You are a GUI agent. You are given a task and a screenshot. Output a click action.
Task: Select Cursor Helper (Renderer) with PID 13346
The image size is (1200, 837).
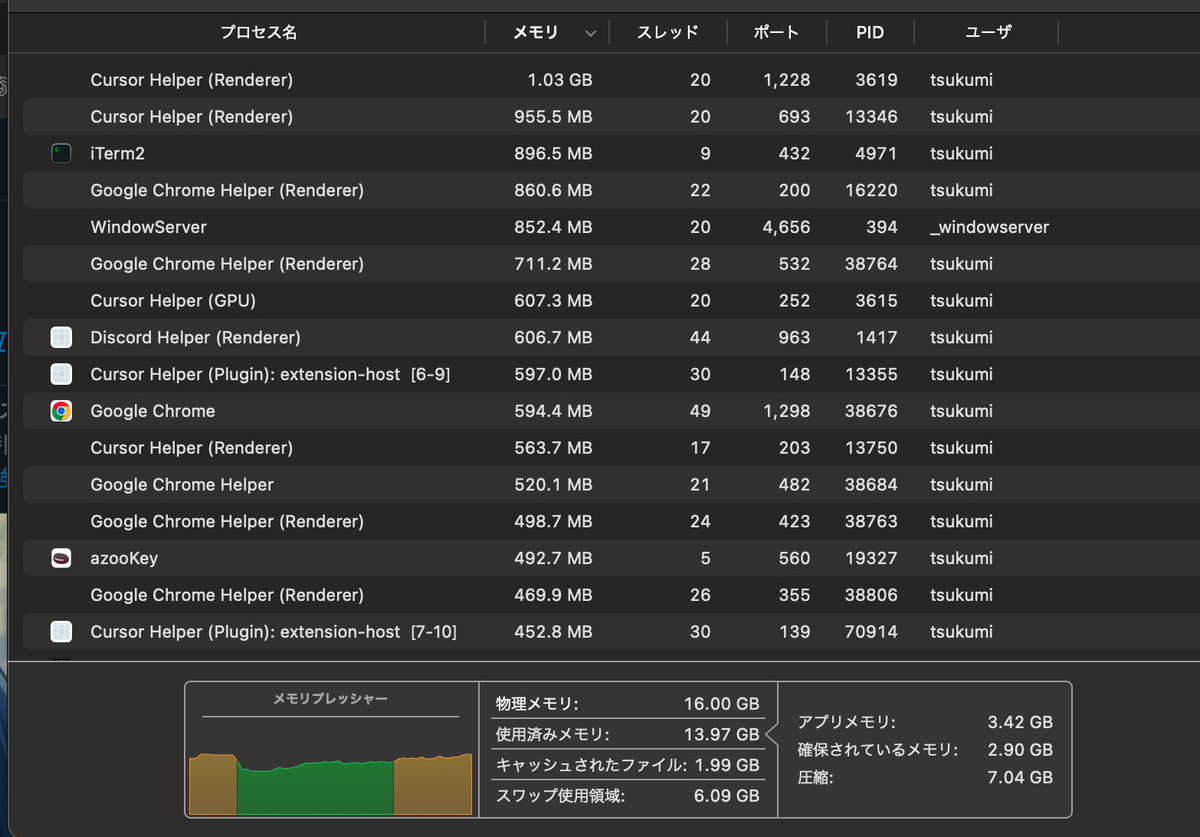point(192,117)
